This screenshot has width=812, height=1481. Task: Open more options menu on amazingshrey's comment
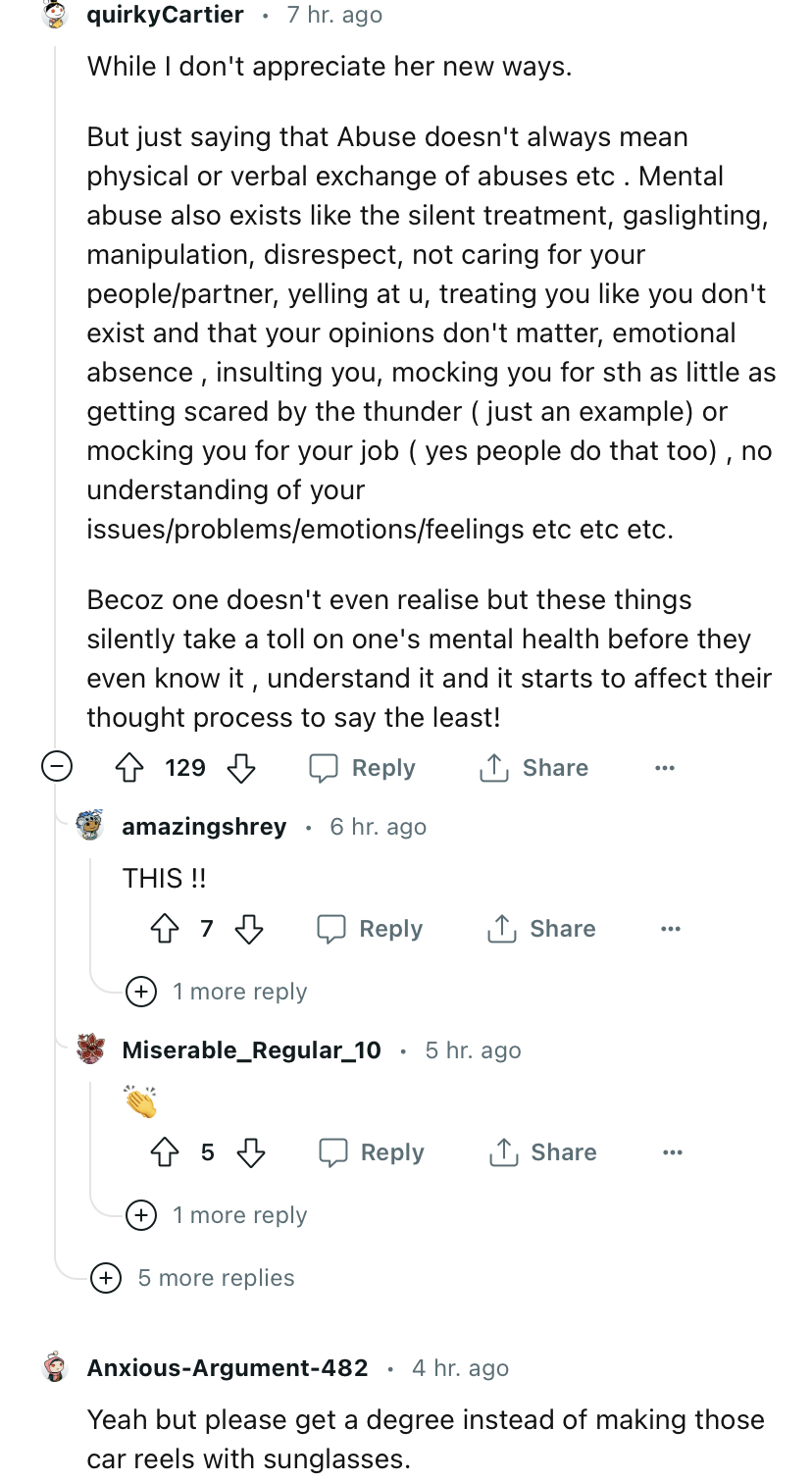[671, 929]
